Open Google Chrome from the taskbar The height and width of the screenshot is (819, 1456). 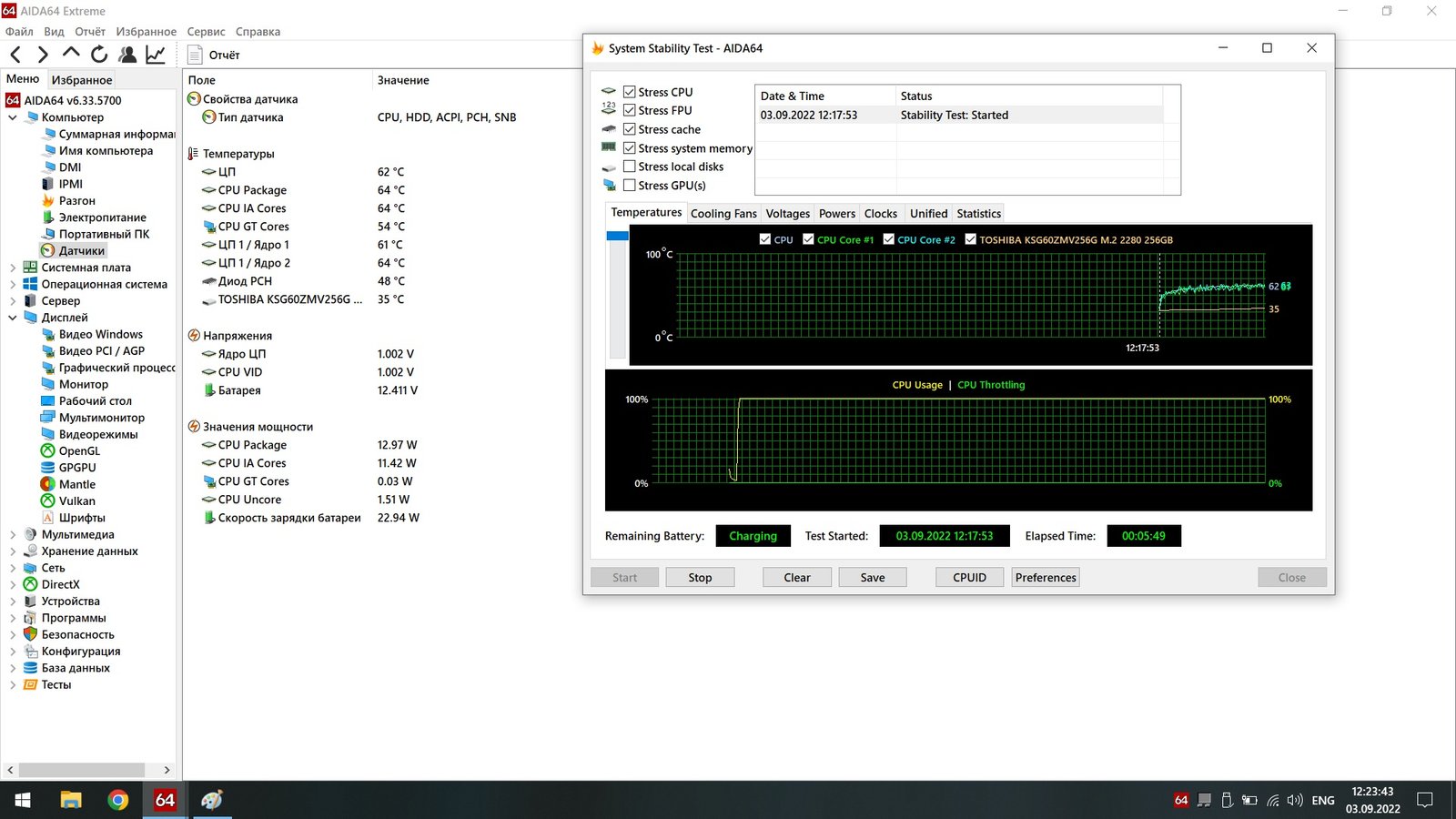(117, 800)
